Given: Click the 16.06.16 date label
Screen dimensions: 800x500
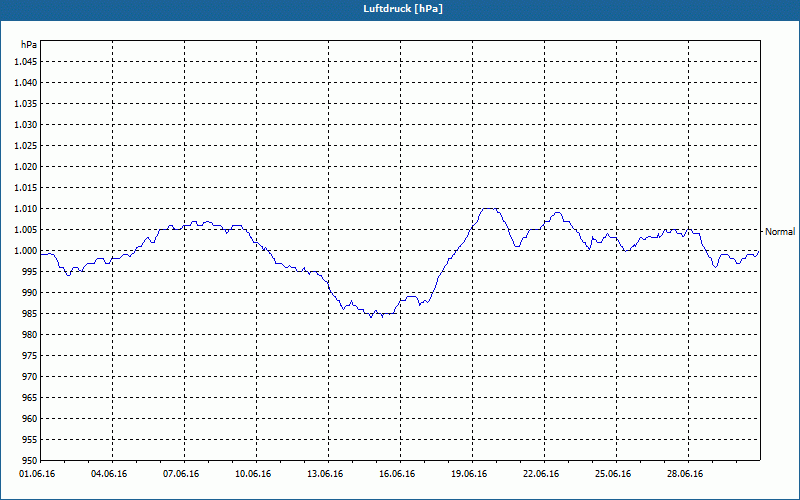Looking at the screenshot, I should tap(396, 474).
